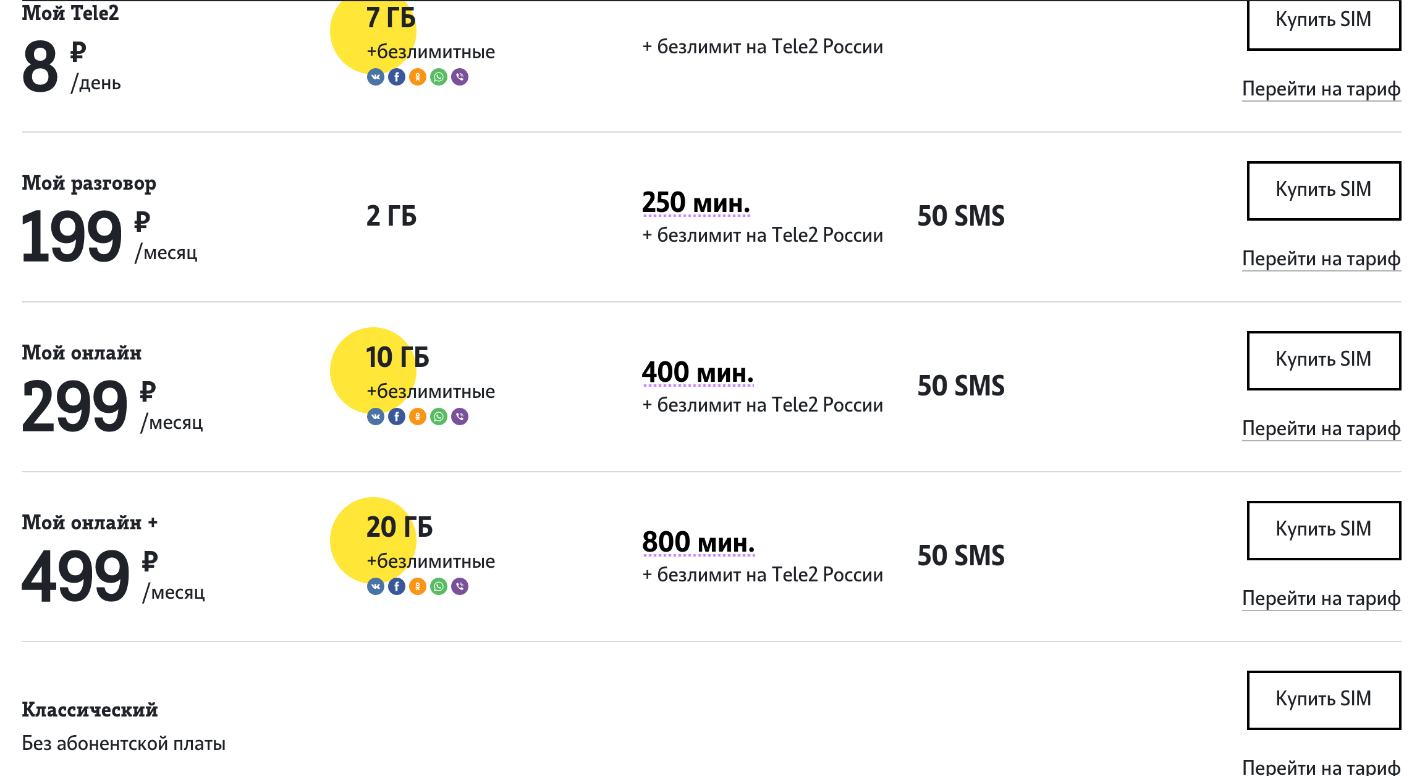Click Перейти на тариф for Мой Tele2

pos(1321,89)
